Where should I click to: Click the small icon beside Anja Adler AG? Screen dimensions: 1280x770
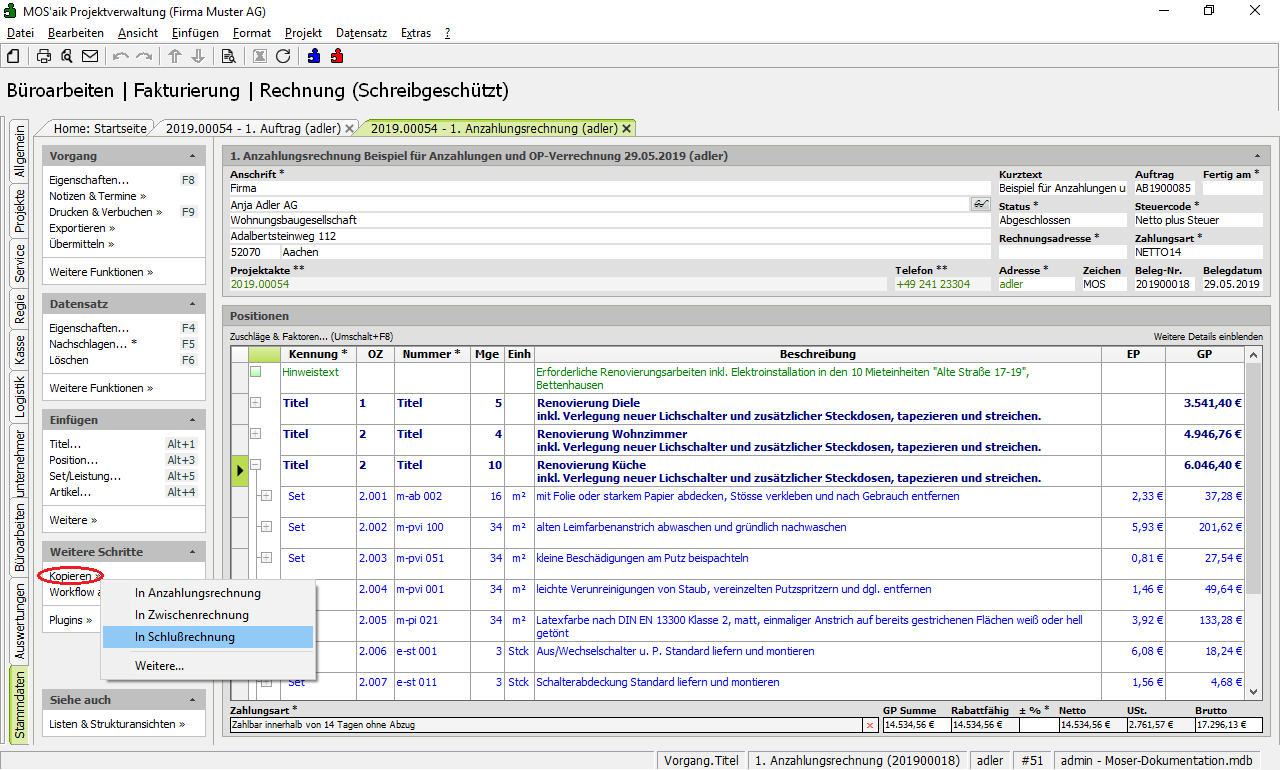pos(980,204)
